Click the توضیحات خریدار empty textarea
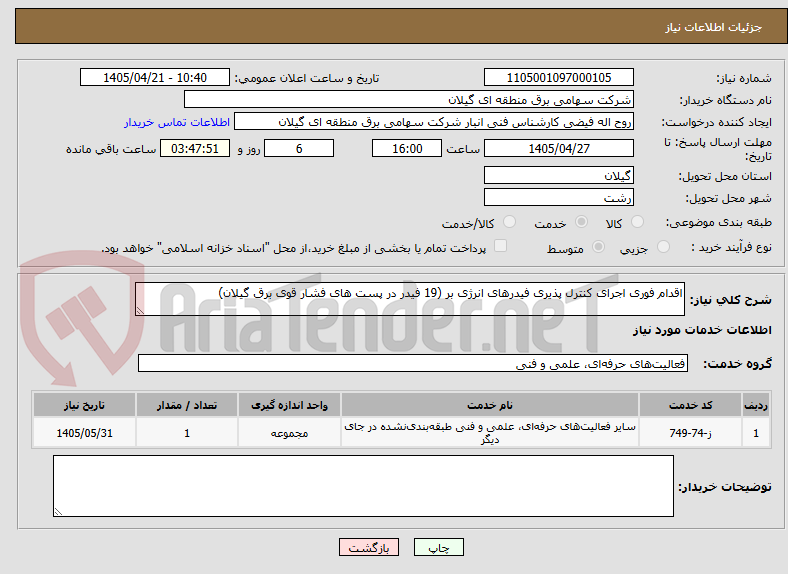The image size is (788, 574). click(x=363, y=486)
